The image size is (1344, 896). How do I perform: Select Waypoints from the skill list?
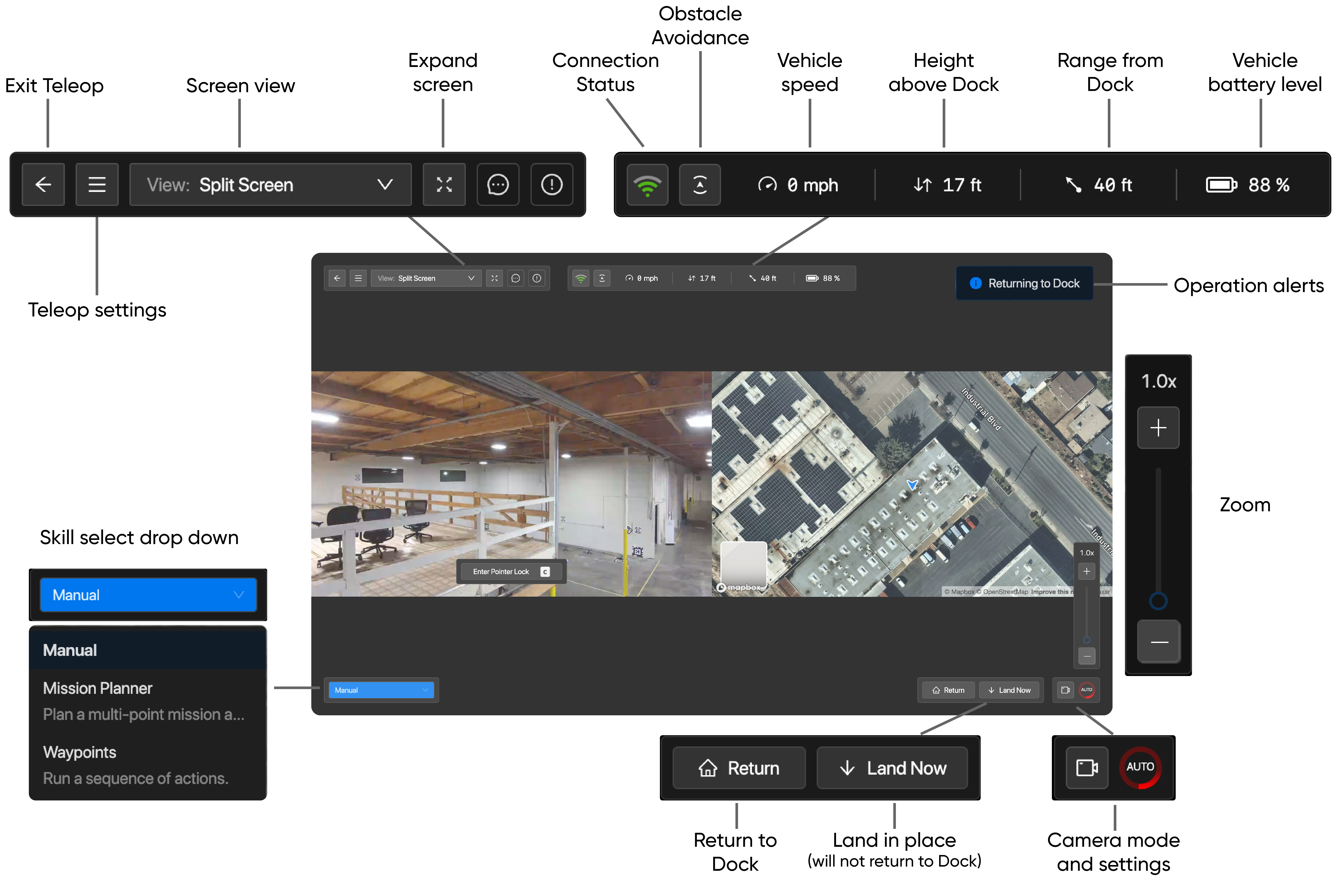(148, 765)
